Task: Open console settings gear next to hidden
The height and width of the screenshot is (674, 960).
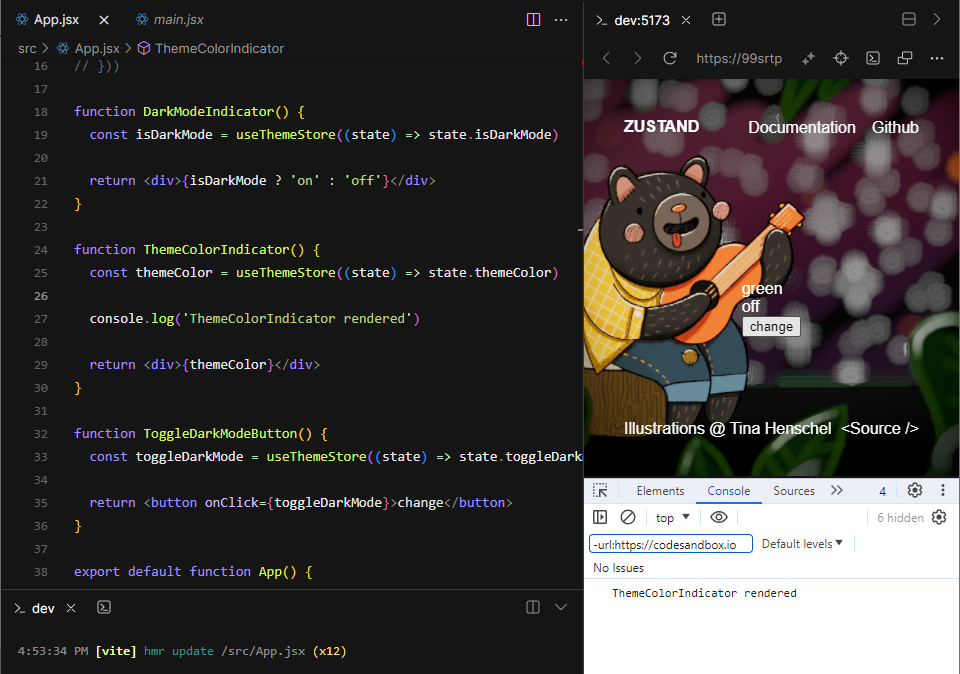Action: [939, 517]
